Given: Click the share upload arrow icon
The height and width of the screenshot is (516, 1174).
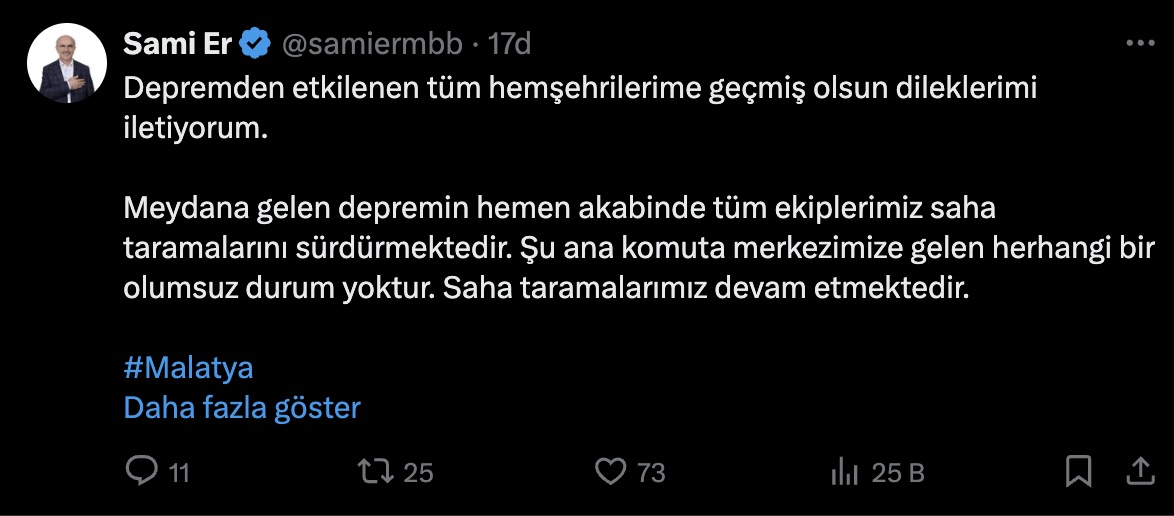Looking at the screenshot, I should click(1140, 471).
